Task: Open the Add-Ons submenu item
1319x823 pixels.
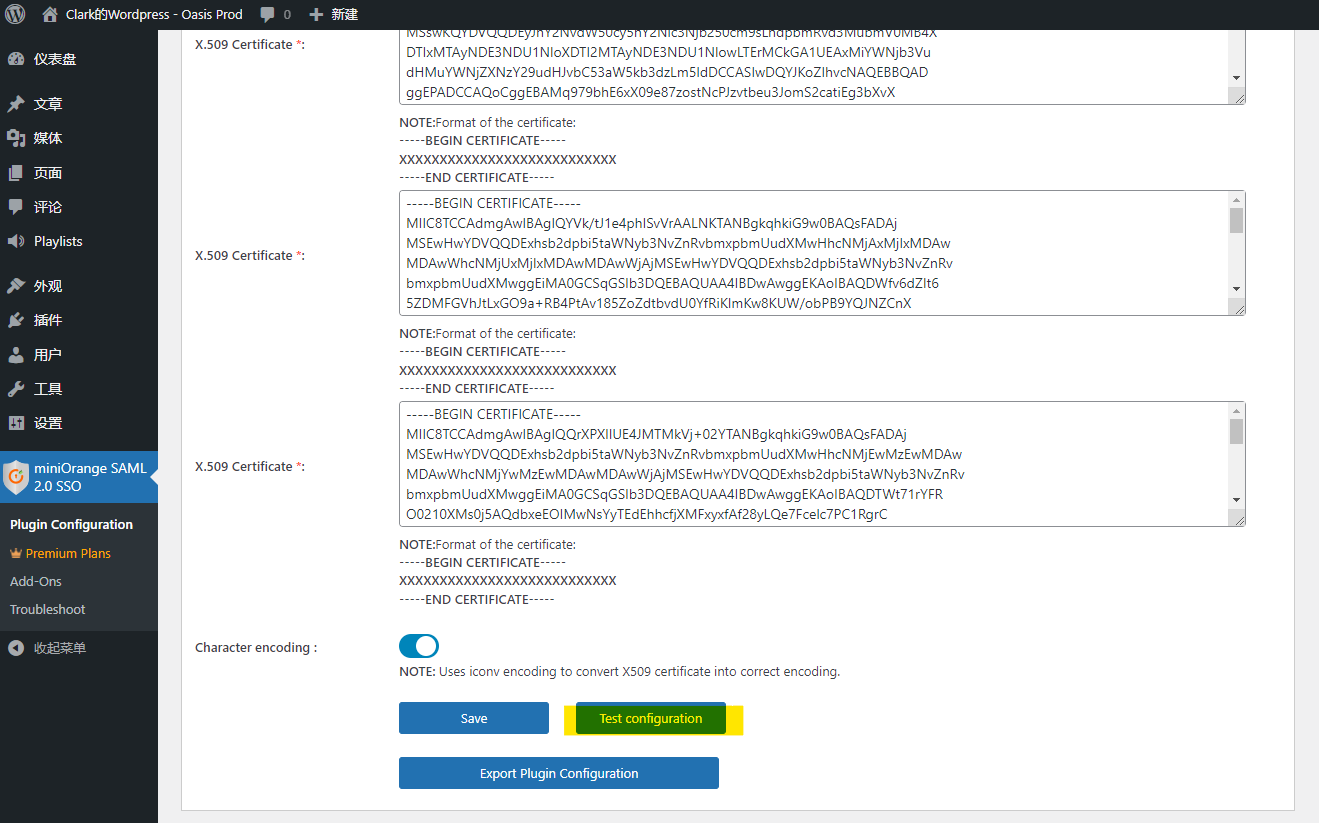Action: coord(36,581)
